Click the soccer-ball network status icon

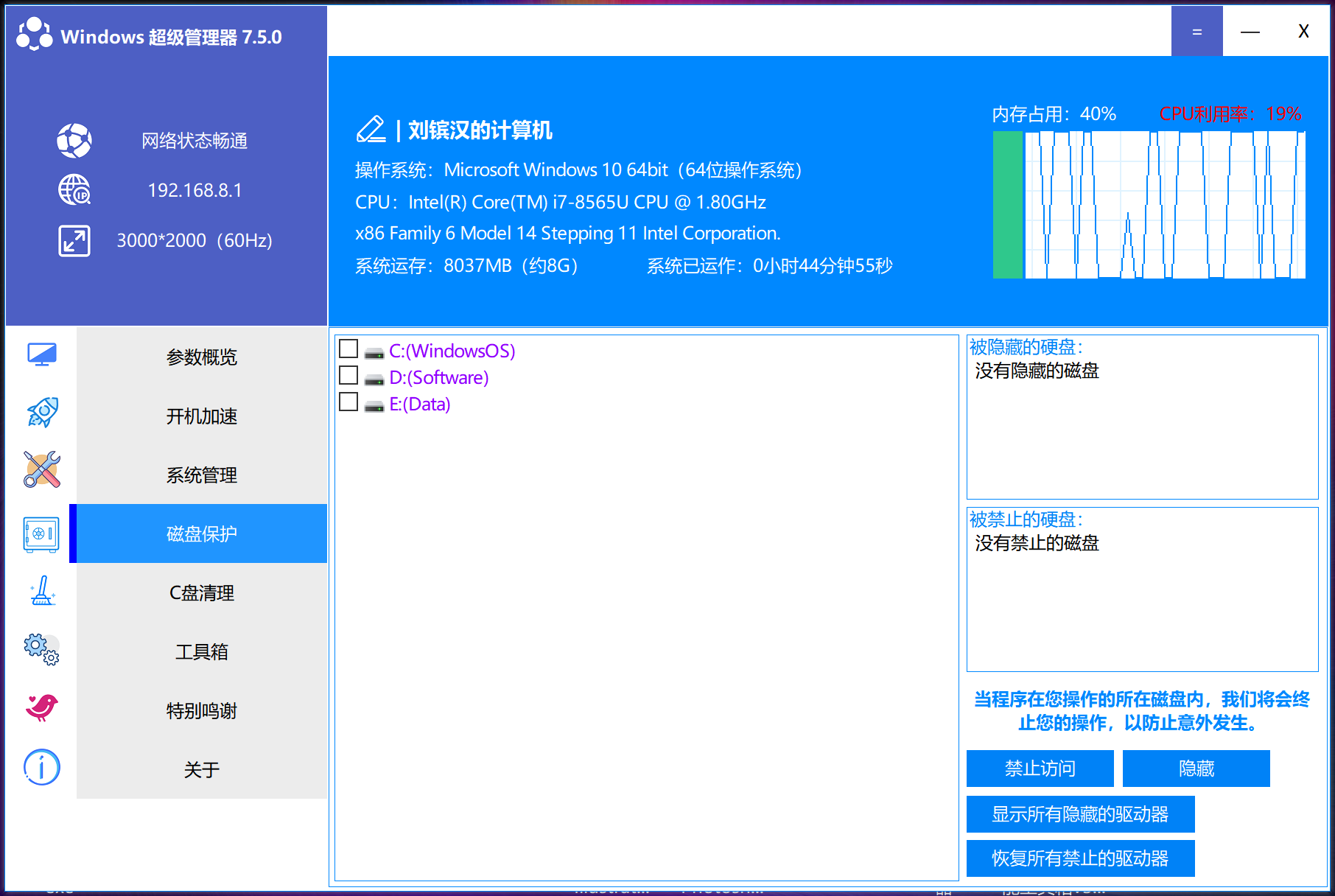tap(74, 141)
